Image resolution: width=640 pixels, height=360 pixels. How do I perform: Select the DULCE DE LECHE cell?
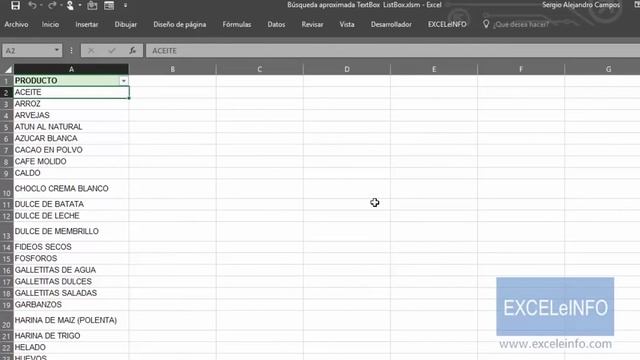tap(71, 216)
